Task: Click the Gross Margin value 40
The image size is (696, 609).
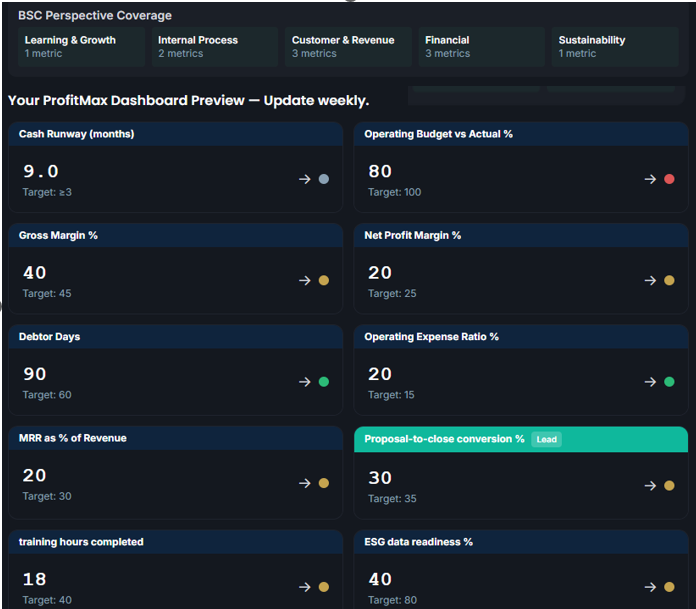Action: tap(35, 273)
